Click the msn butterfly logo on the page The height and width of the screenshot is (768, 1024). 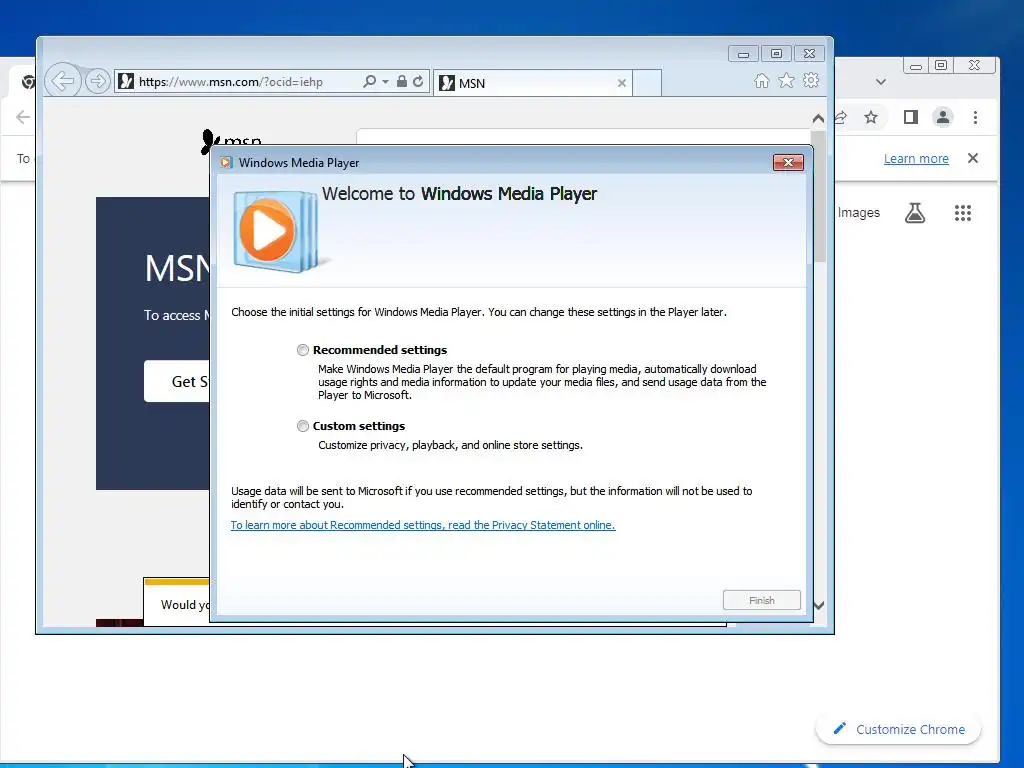coord(209,142)
